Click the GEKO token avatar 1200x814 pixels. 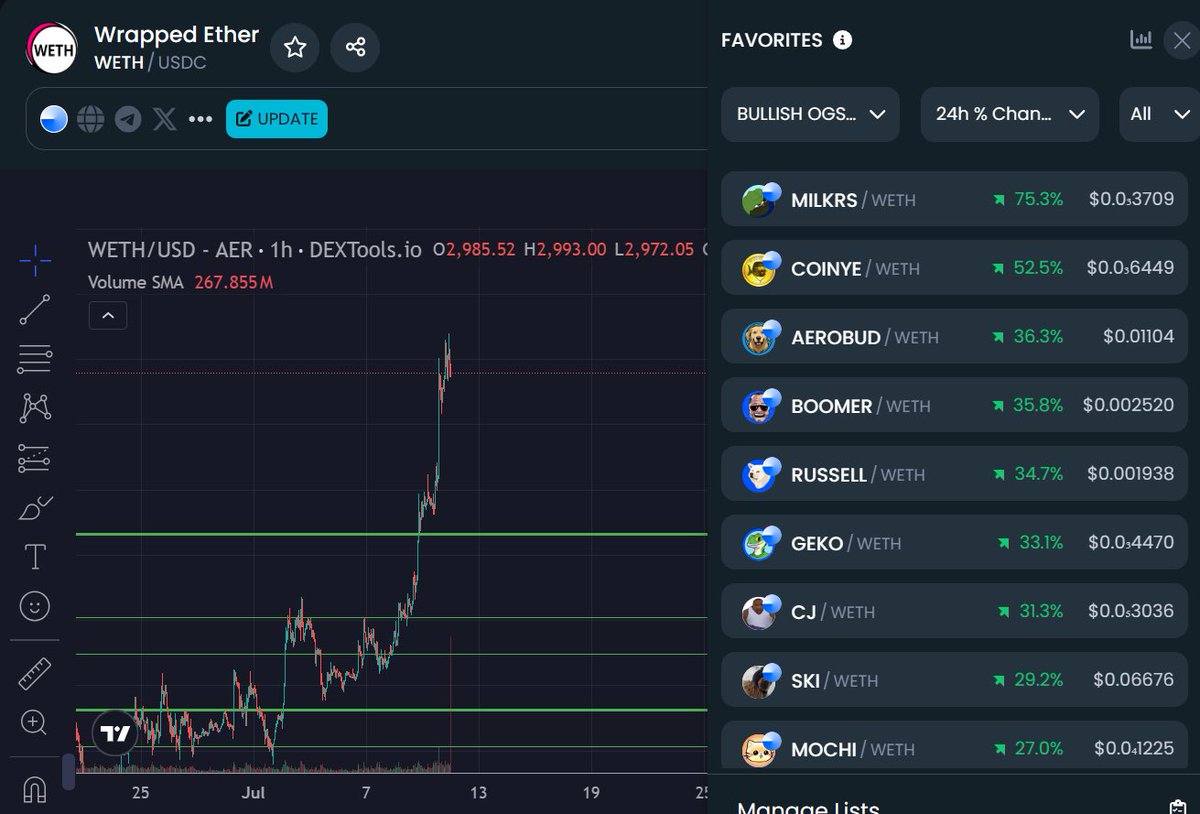[x=759, y=544]
